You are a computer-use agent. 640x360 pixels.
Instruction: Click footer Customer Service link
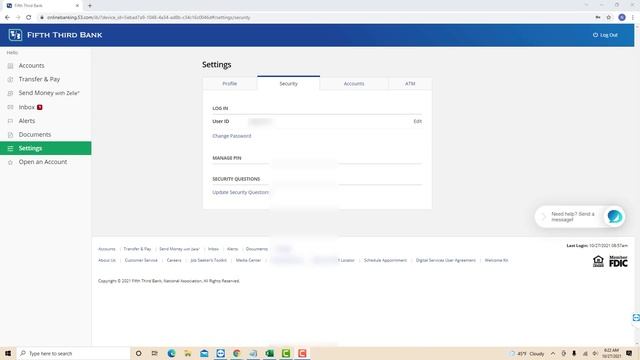pos(141,260)
